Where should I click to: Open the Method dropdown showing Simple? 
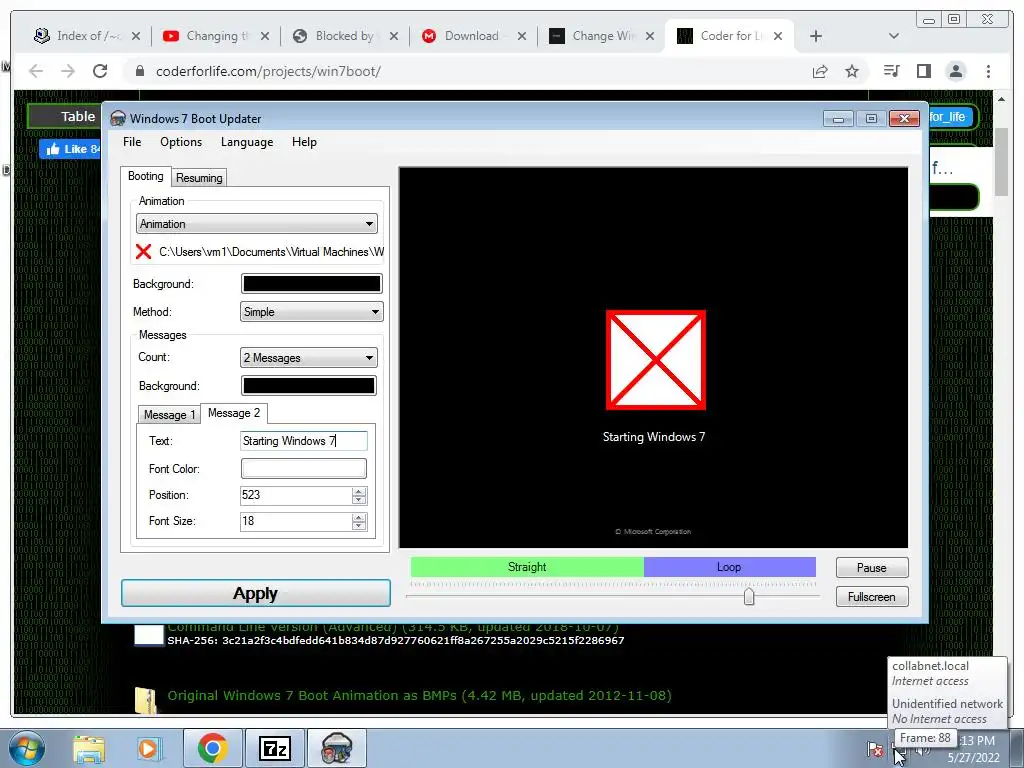pyautogui.click(x=312, y=312)
